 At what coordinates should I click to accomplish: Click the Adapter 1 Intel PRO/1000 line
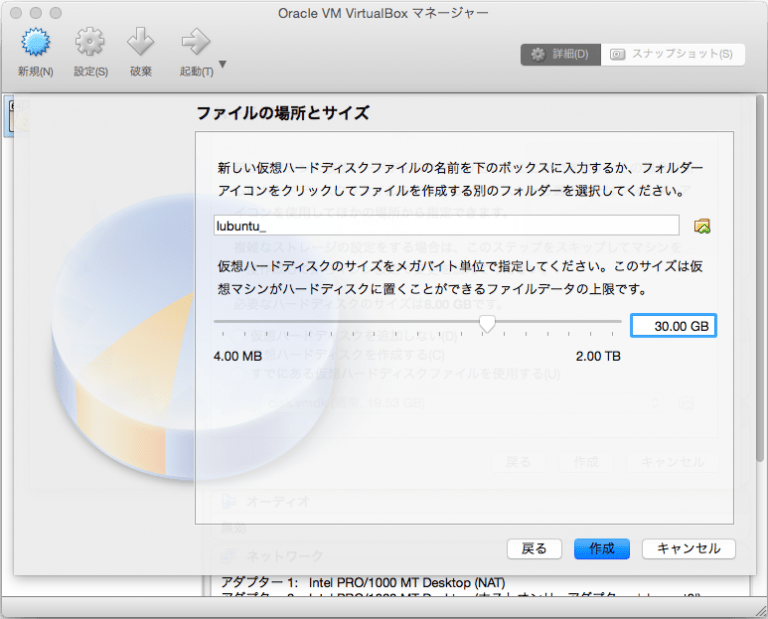(x=363, y=583)
